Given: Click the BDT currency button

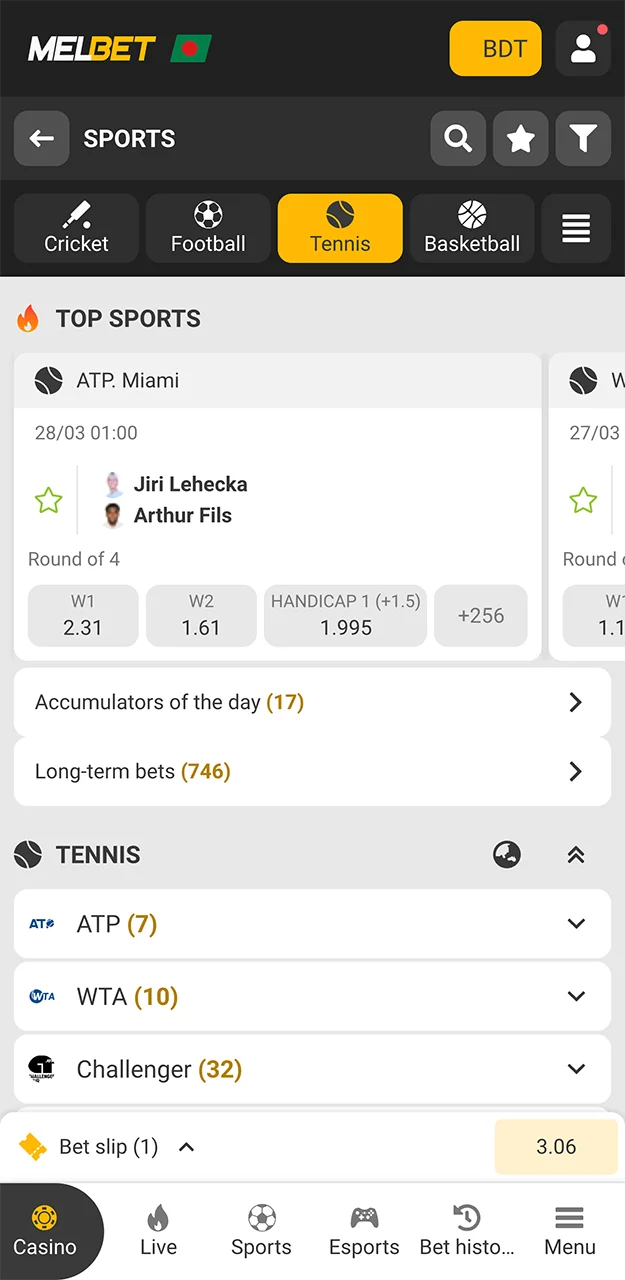Looking at the screenshot, I should pyautogui.click(x=495, y=48).
